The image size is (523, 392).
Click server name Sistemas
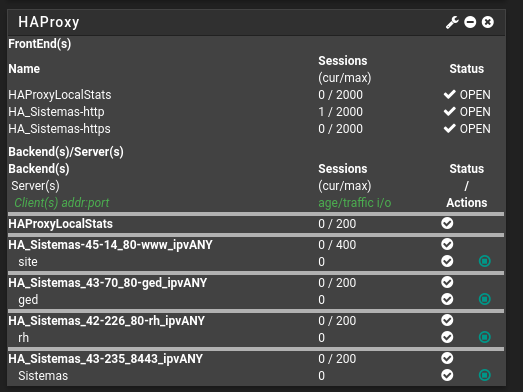point(43,376)
